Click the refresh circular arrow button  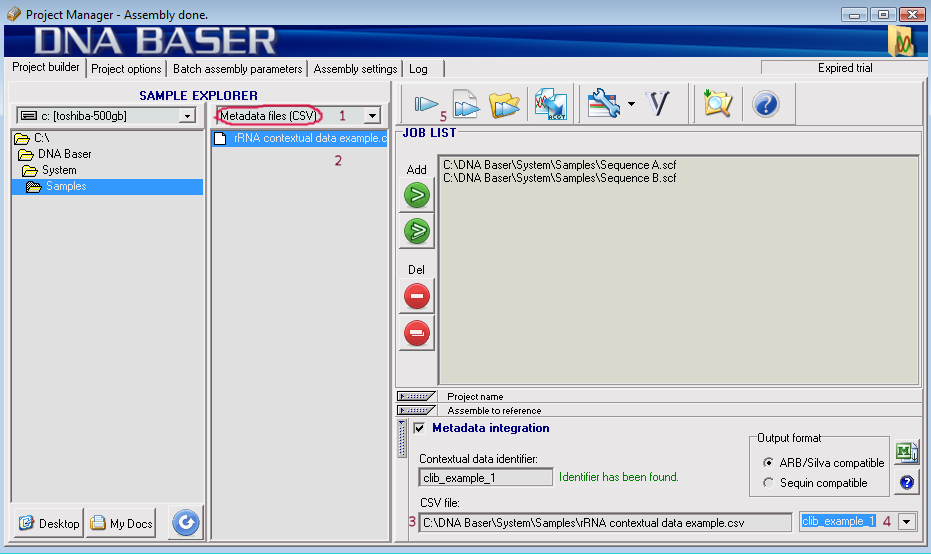(186, 523)
